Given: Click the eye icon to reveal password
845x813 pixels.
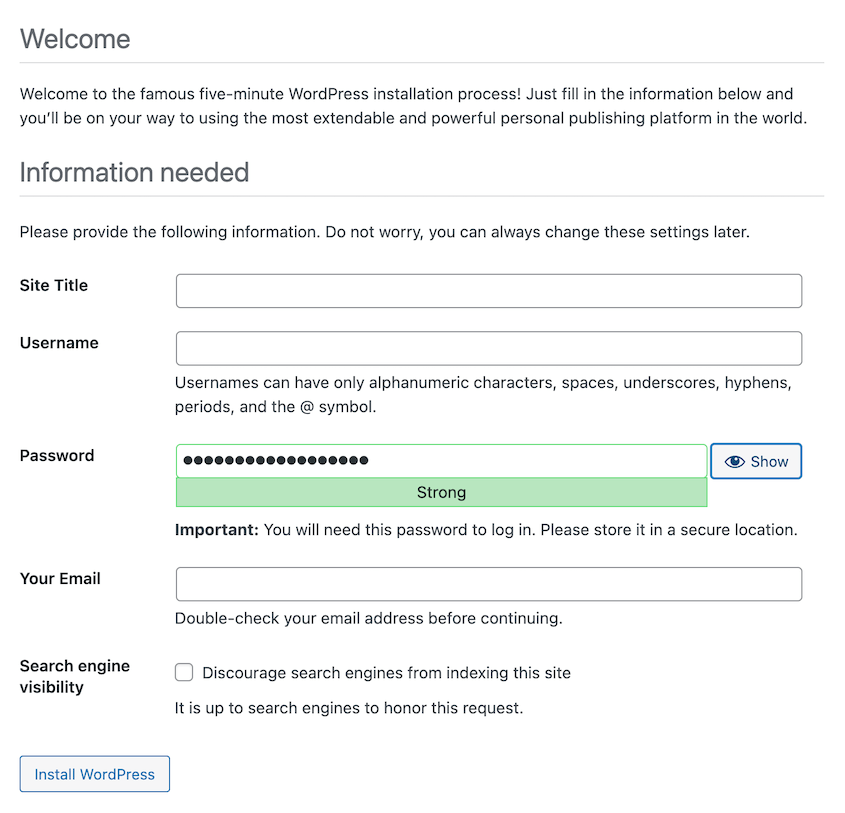Looking at the screenshot, I should tap(737, 461).
